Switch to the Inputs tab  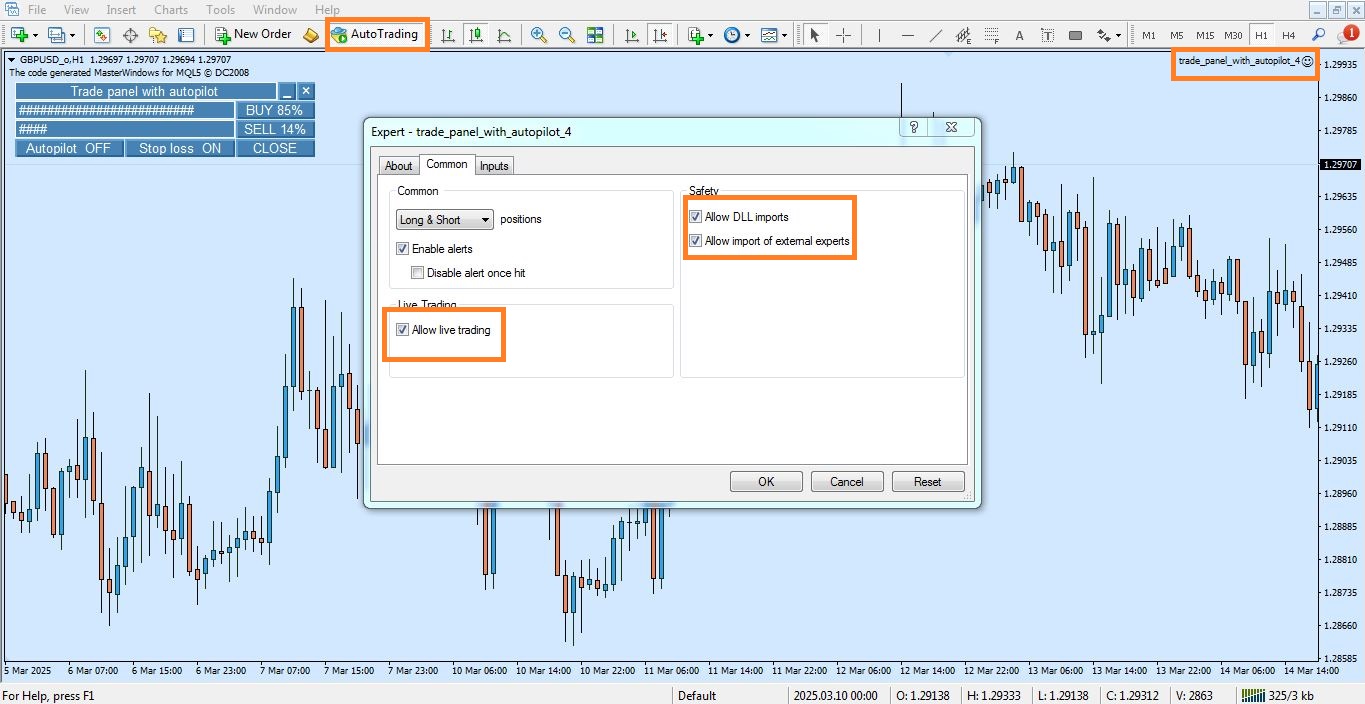[x=494, y=165]
